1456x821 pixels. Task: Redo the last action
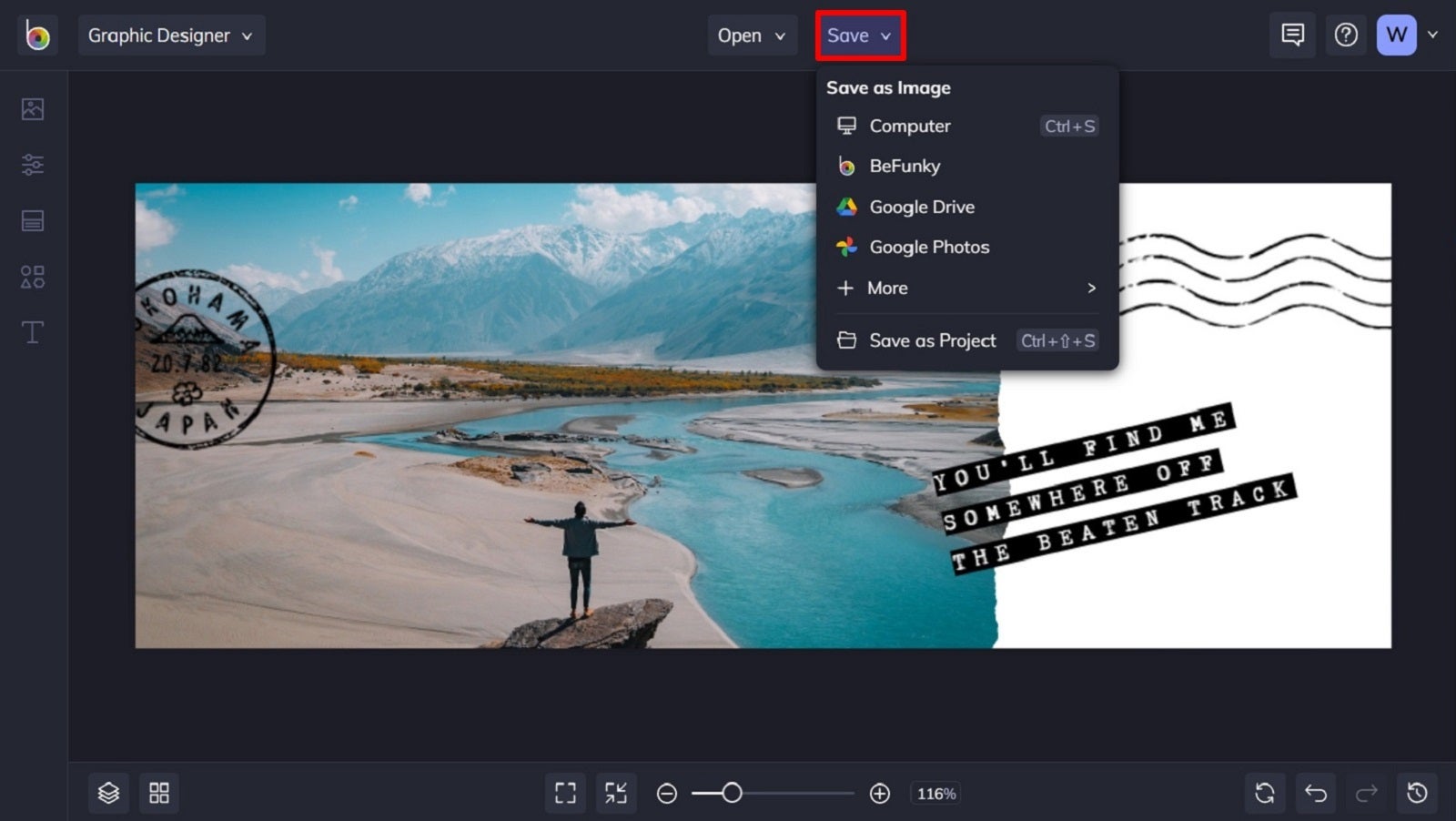coord(1367,793)
